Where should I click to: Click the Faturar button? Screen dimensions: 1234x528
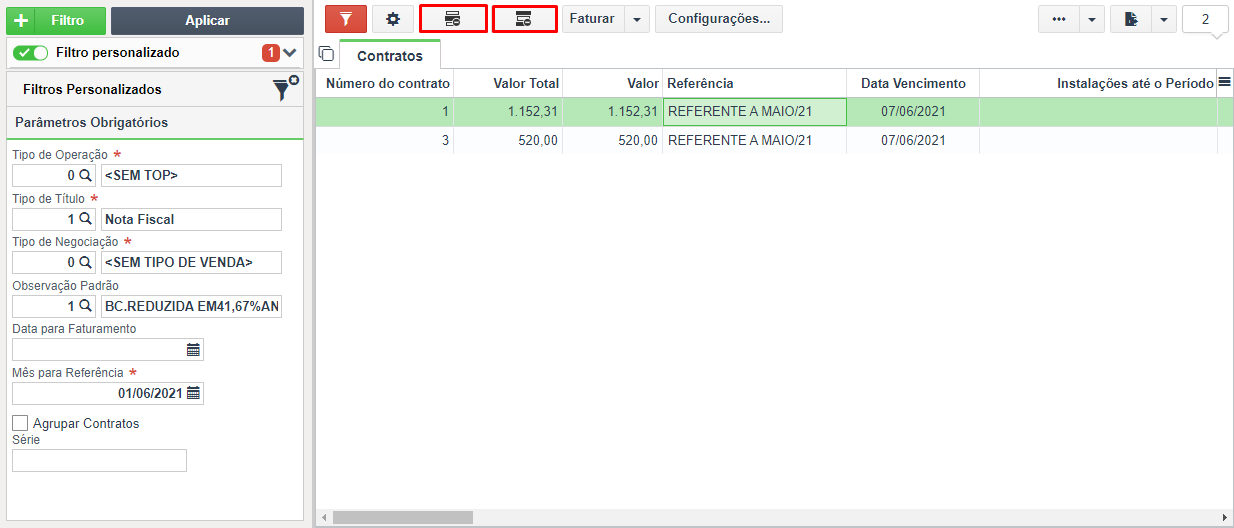(592, 19)
